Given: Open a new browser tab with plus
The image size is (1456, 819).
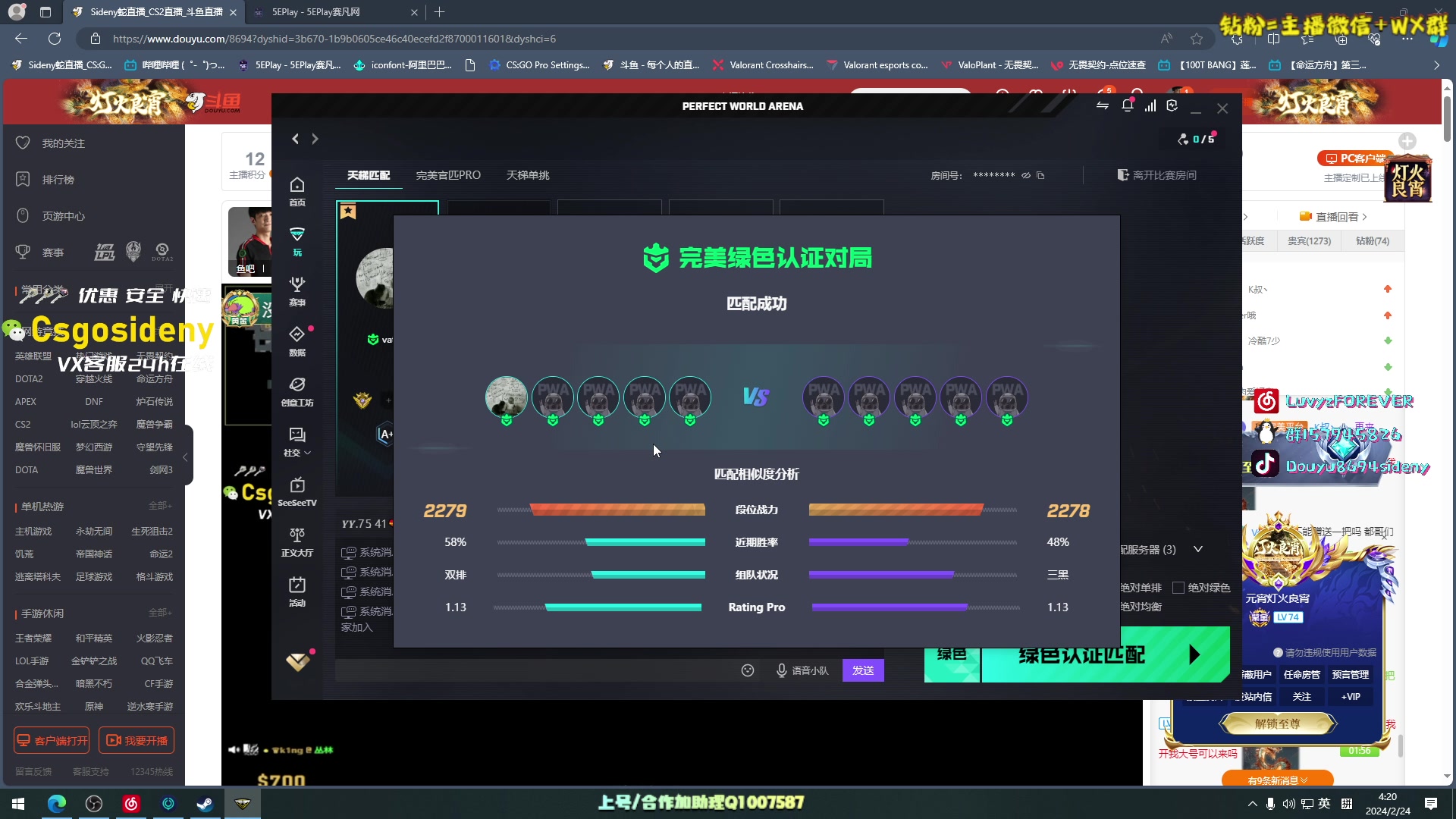Looking at the screenshot, I should pos(440,12).
